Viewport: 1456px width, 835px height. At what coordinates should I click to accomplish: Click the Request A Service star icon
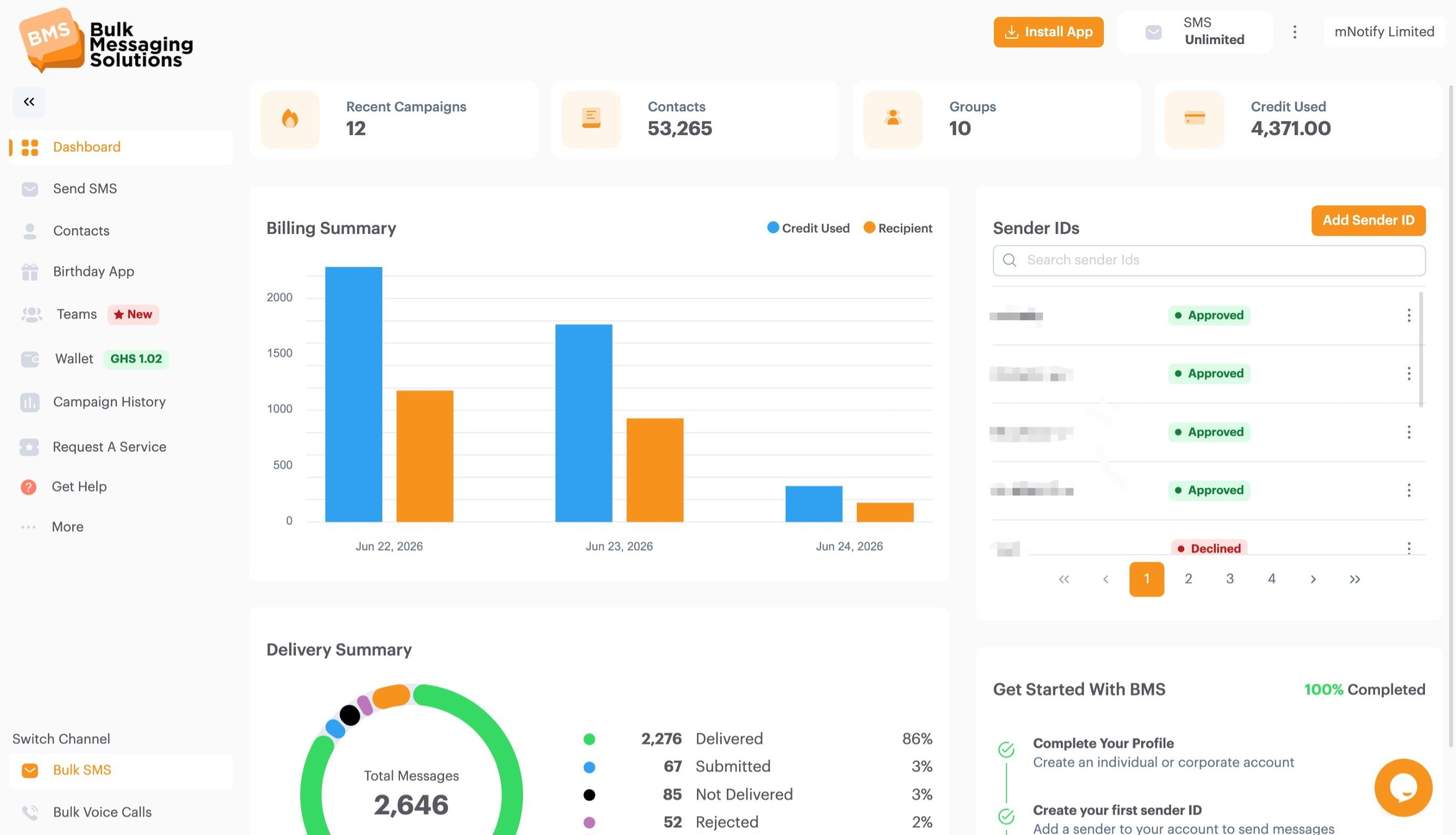(x=29, y=447)
